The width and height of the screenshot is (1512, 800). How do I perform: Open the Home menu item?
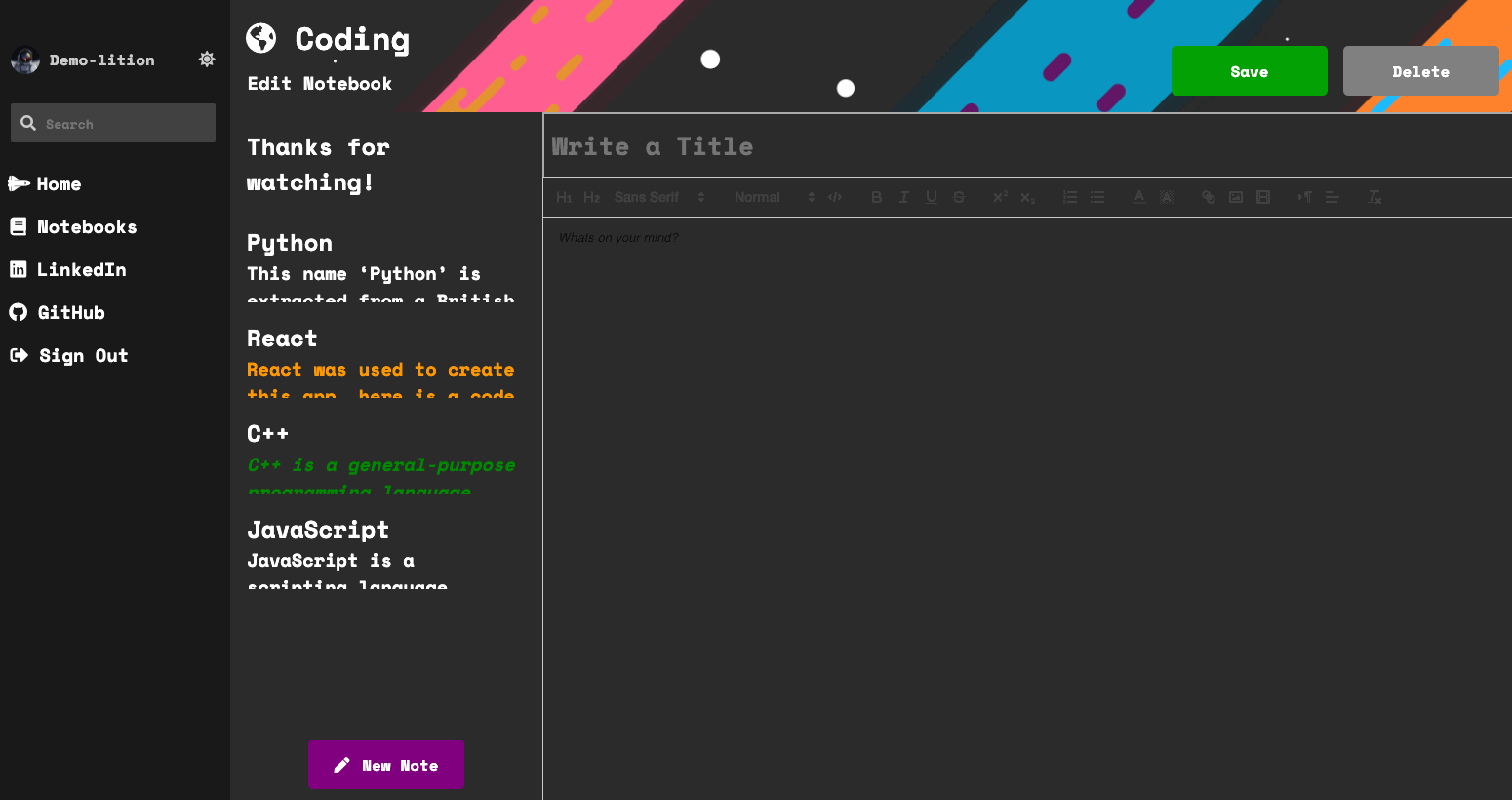(x=57, y=183)
